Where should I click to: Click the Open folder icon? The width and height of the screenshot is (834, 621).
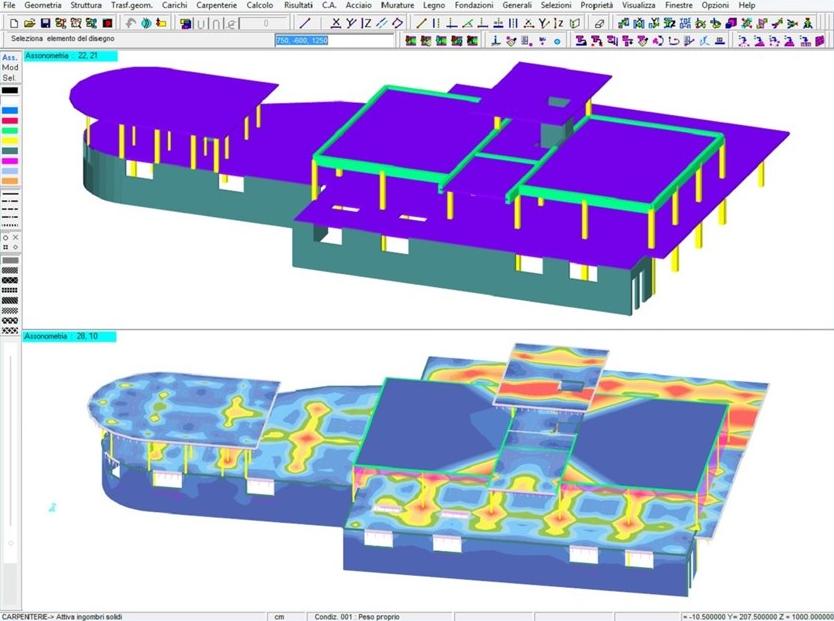27,23
